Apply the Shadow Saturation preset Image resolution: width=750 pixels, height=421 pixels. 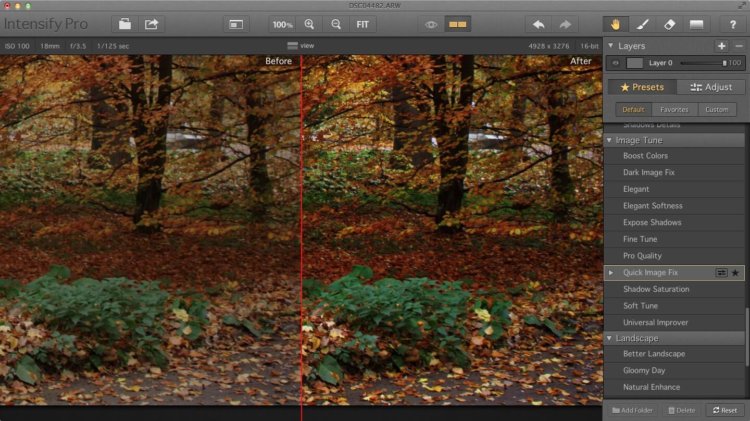pyautogui.click(x=674, y=289)
